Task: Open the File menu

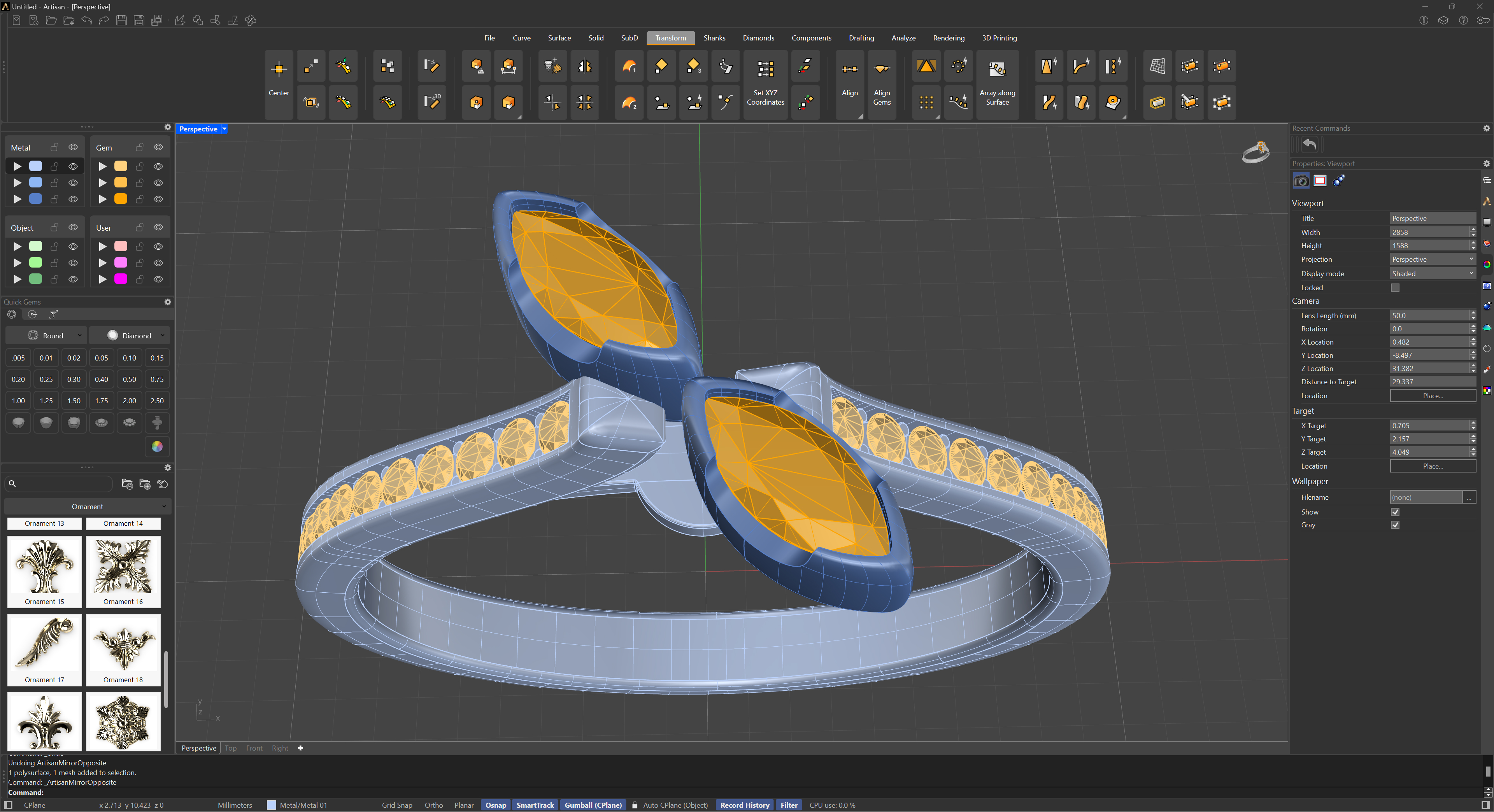Action: pos(489,38)
